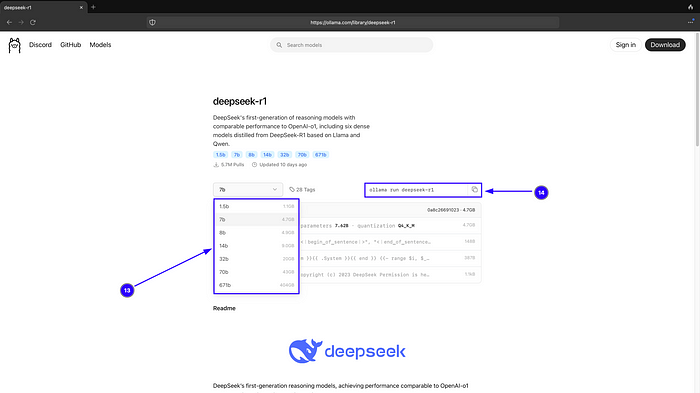
Task: Reload the page with refresh icon
Action: point(33,22)
